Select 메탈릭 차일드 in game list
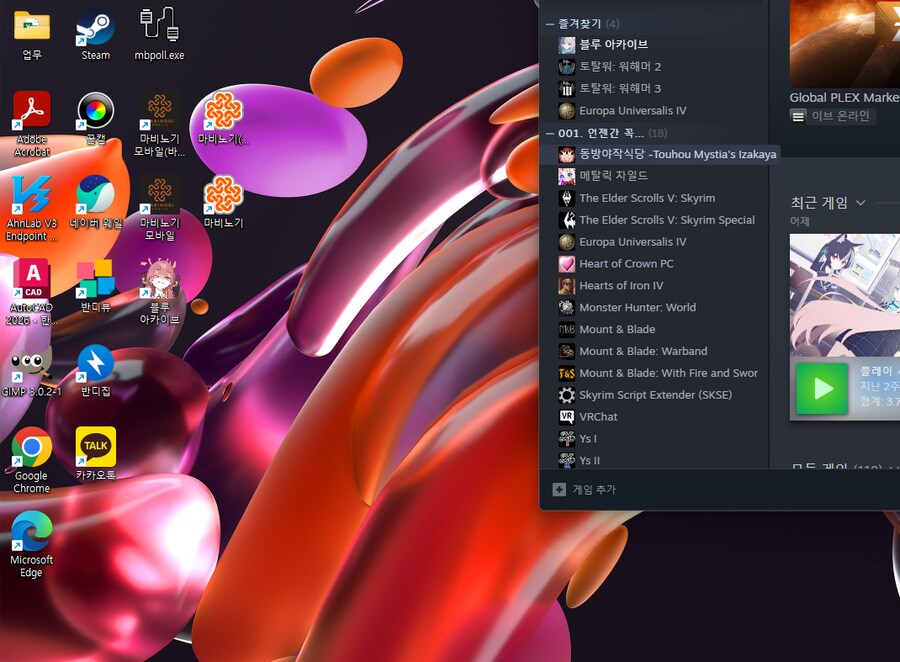Image resolution: width=900 pixels, height=662 pixels. [654, 176]
